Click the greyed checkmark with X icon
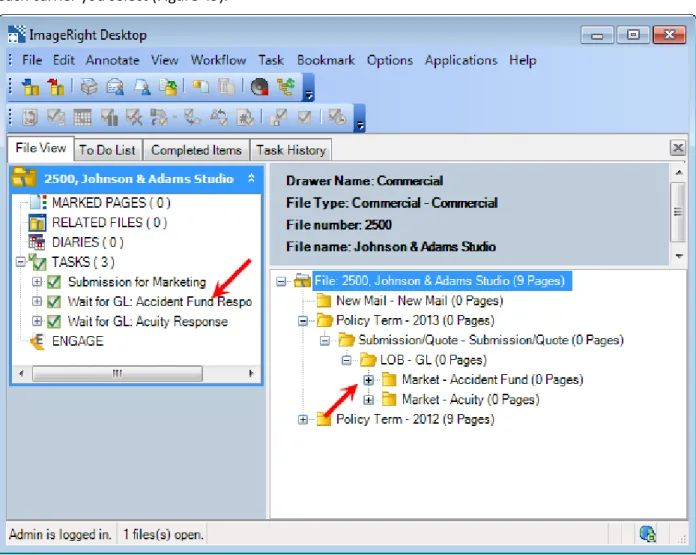 coord(134,117)
